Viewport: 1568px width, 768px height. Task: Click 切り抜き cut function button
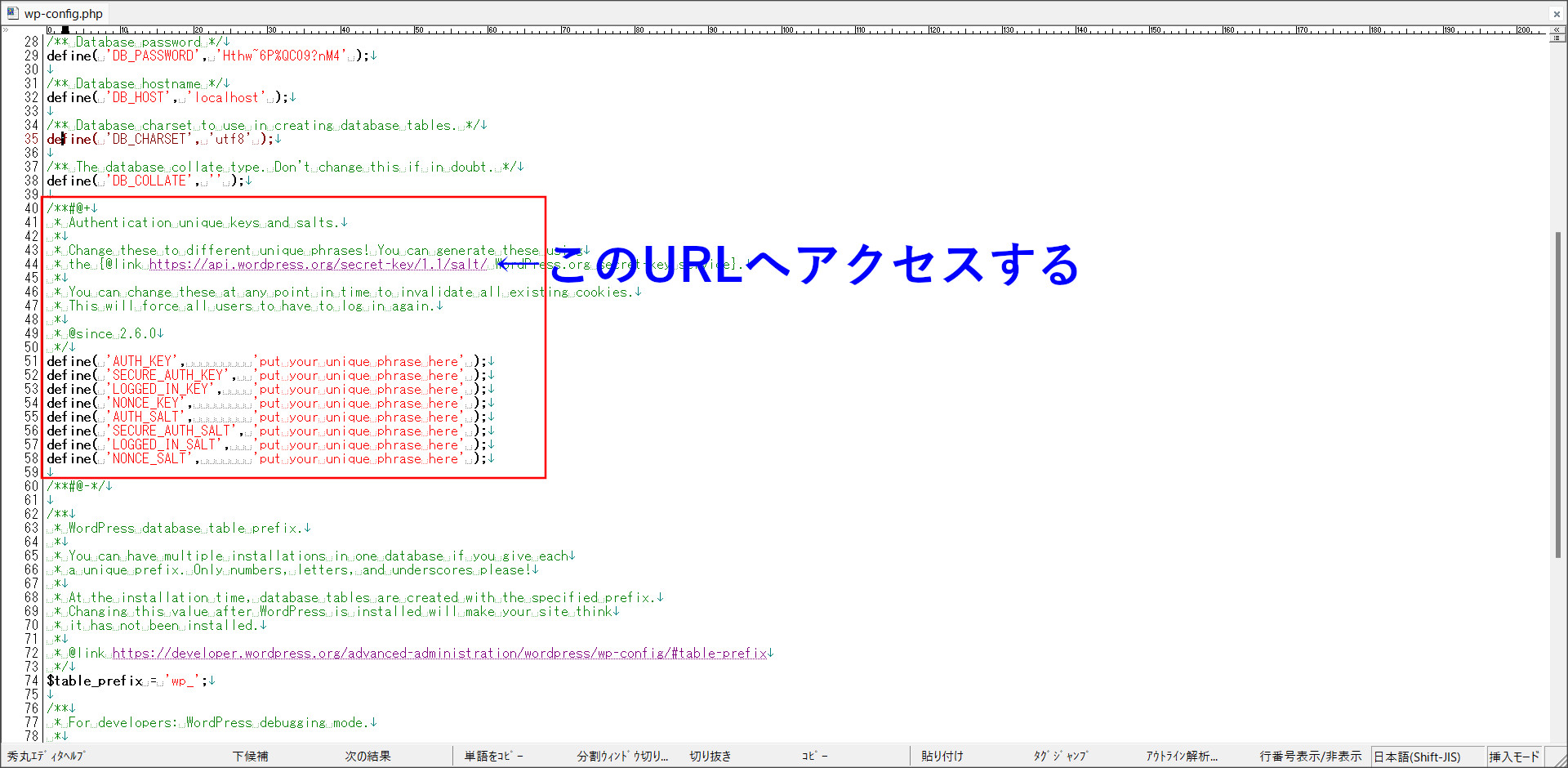point(710,757)
